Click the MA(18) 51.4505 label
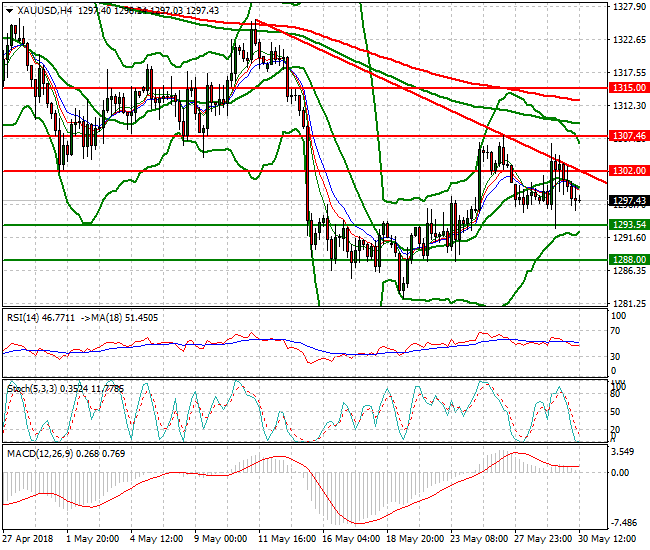650x550 pixels. [x=125, y=318]
